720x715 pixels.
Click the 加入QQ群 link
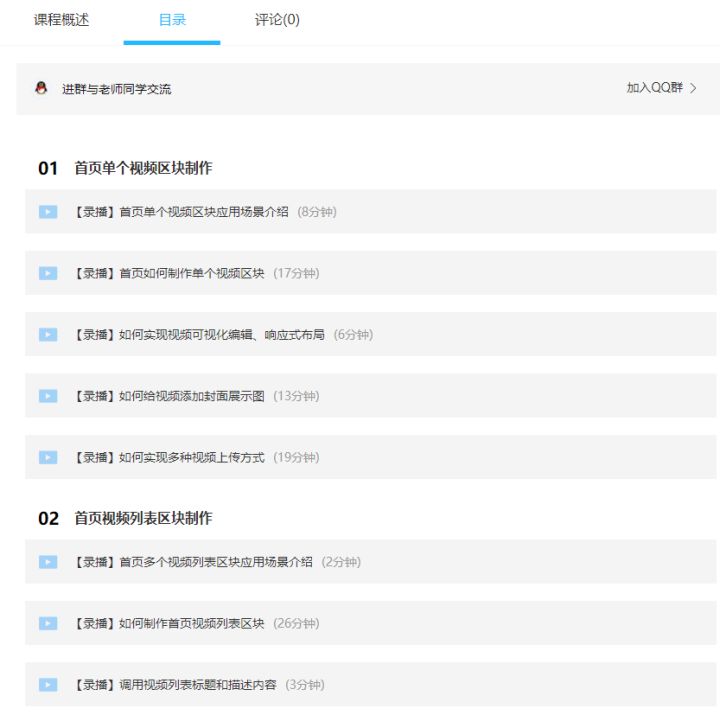point(654,88)
